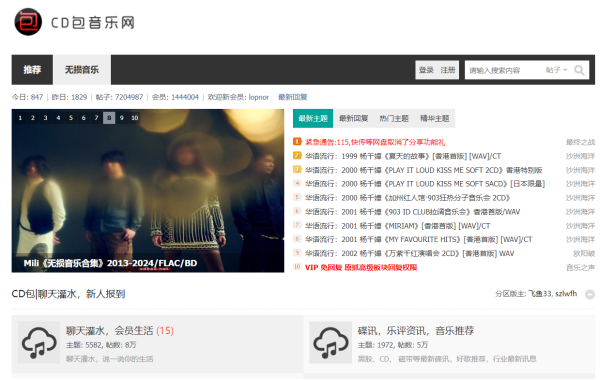Screen dimensions: 614x380
Task: Click author 欧阳坡 on row 9
Action: pyautogui.click(x=584, y=253)
